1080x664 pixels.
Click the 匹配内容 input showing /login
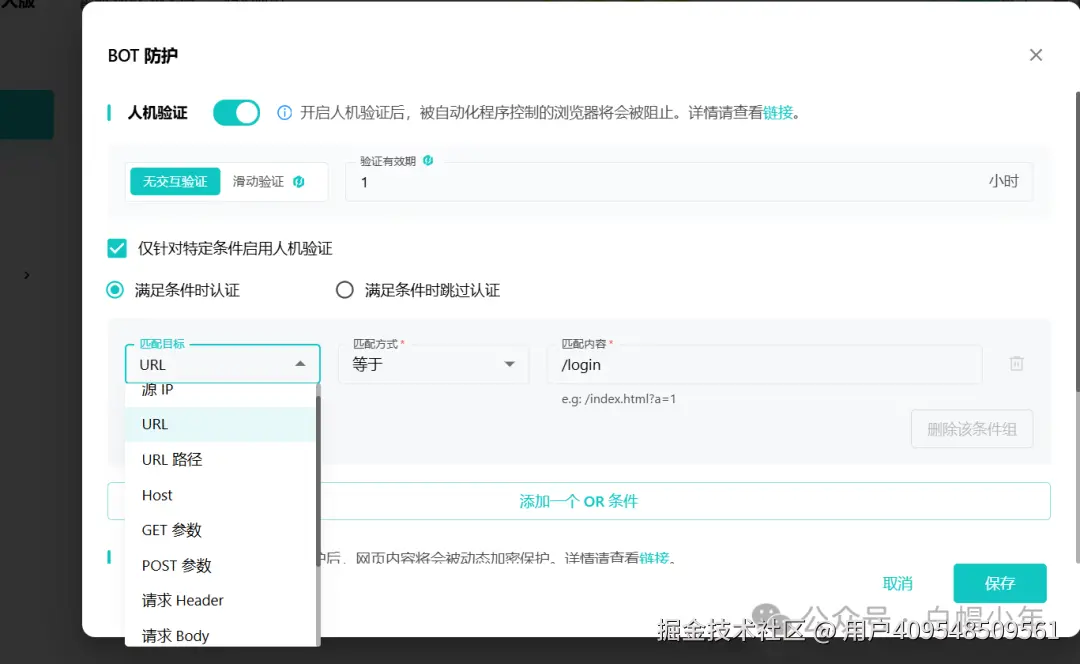765,364
